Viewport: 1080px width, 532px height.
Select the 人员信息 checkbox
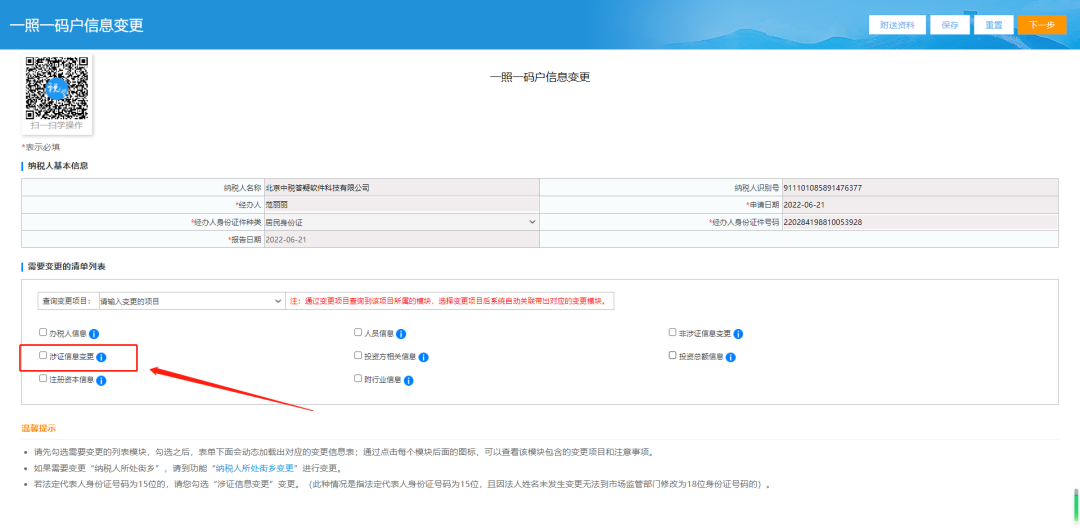(x=358, y=332)
